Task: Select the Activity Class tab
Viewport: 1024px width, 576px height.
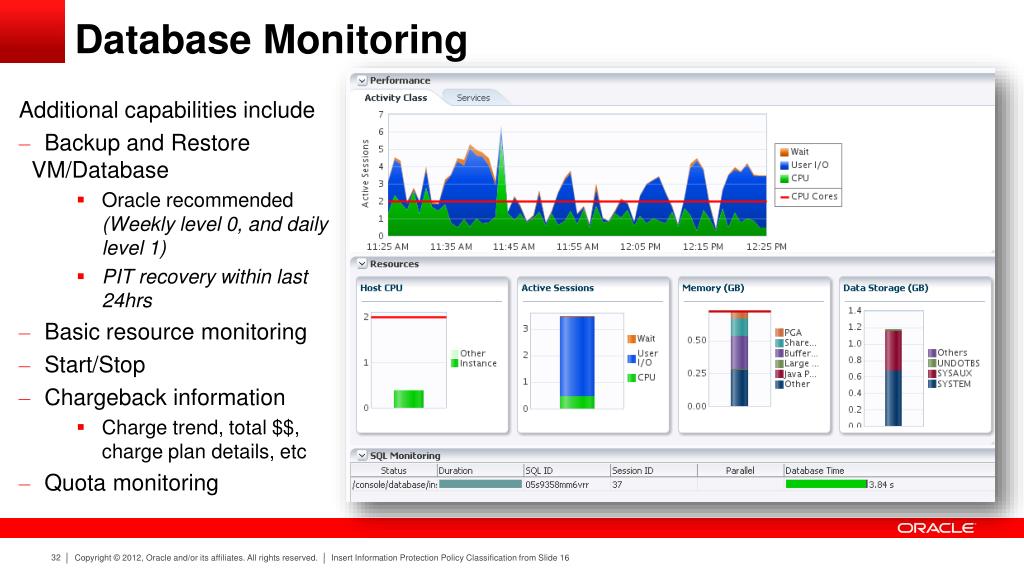Action: click(396, 98)
